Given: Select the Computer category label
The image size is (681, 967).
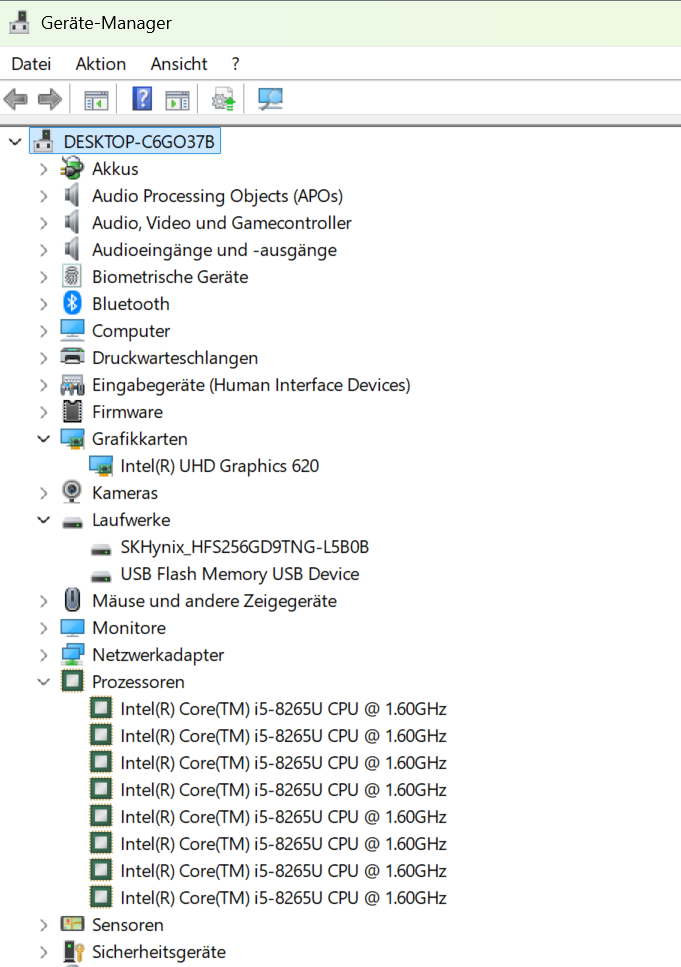Looking at the screenshot, I should [x=131, y=331].
